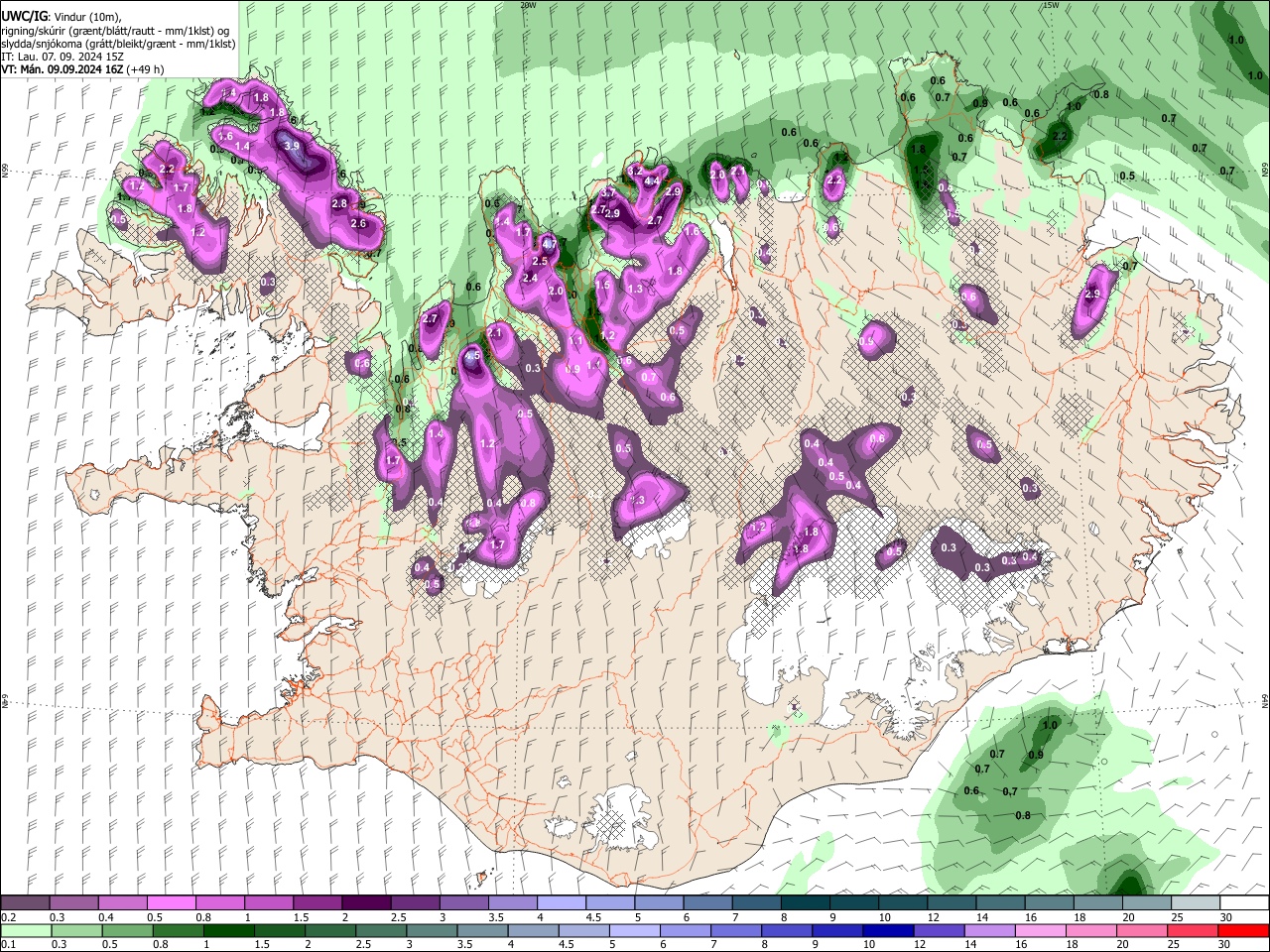Pick the purple 1.5–2 snow legend swatch
1270x952 pixels.
coord(317,902)
